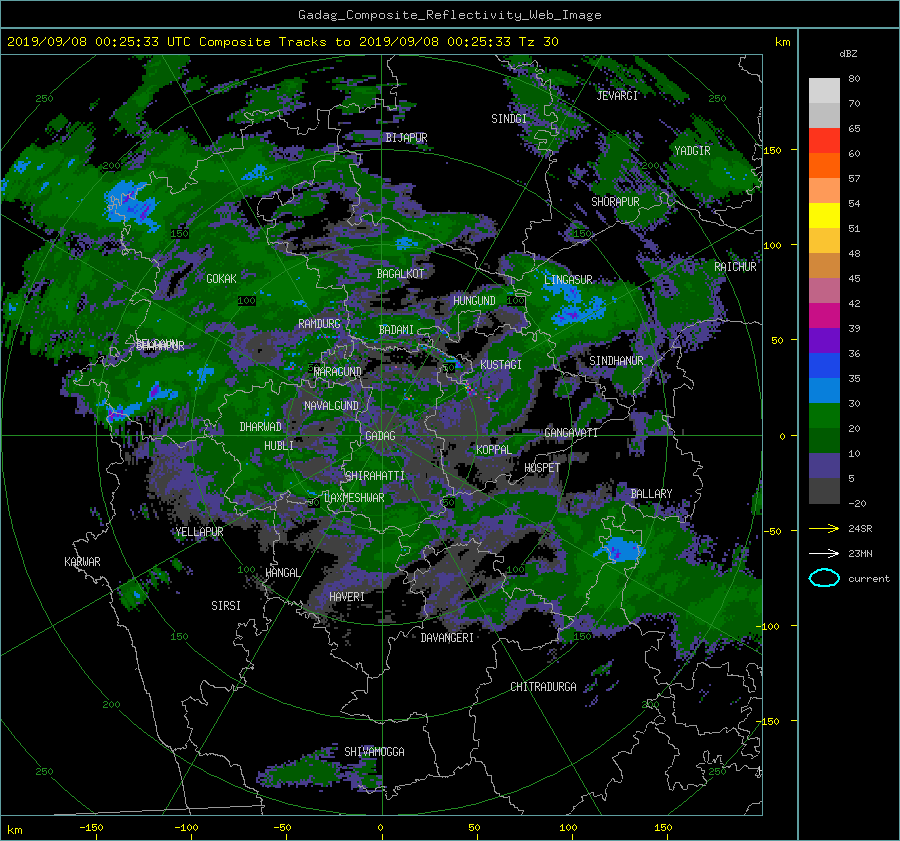
Task: Click the NARAGUND city label
Action: click(338, 371)
